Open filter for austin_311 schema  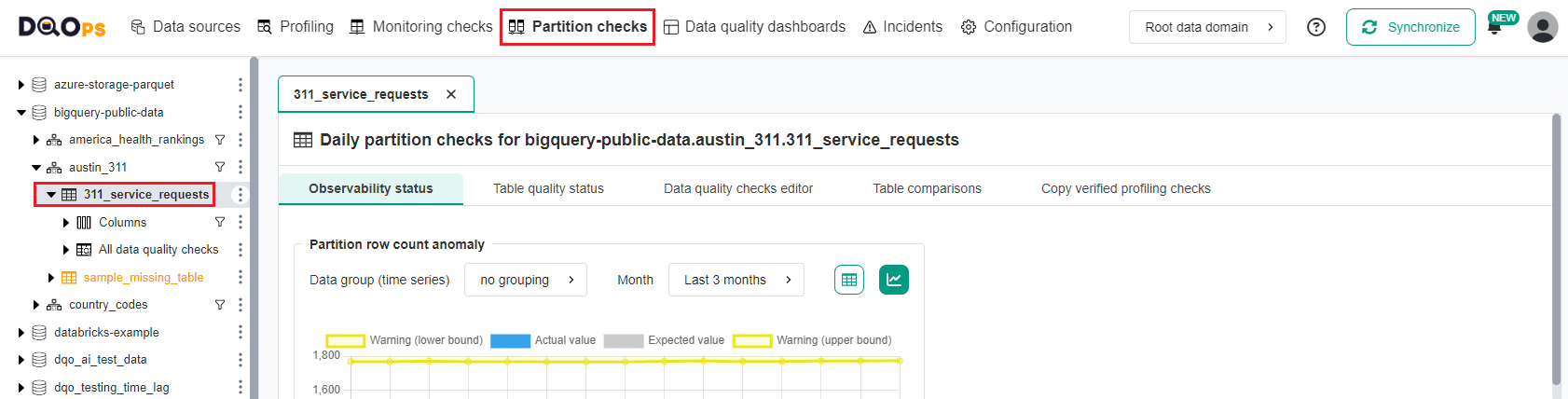[220, 168]
